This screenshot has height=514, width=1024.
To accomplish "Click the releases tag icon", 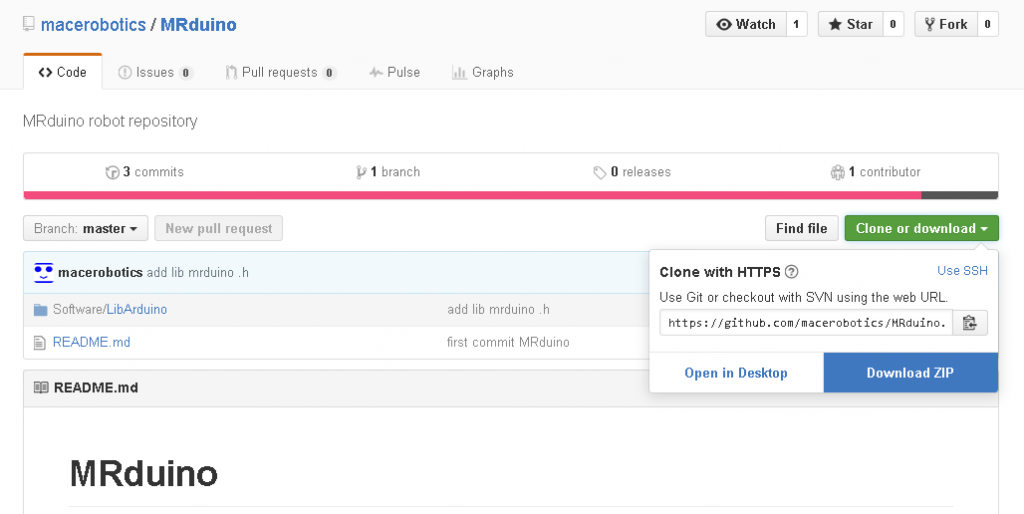I will pos(599,172).
